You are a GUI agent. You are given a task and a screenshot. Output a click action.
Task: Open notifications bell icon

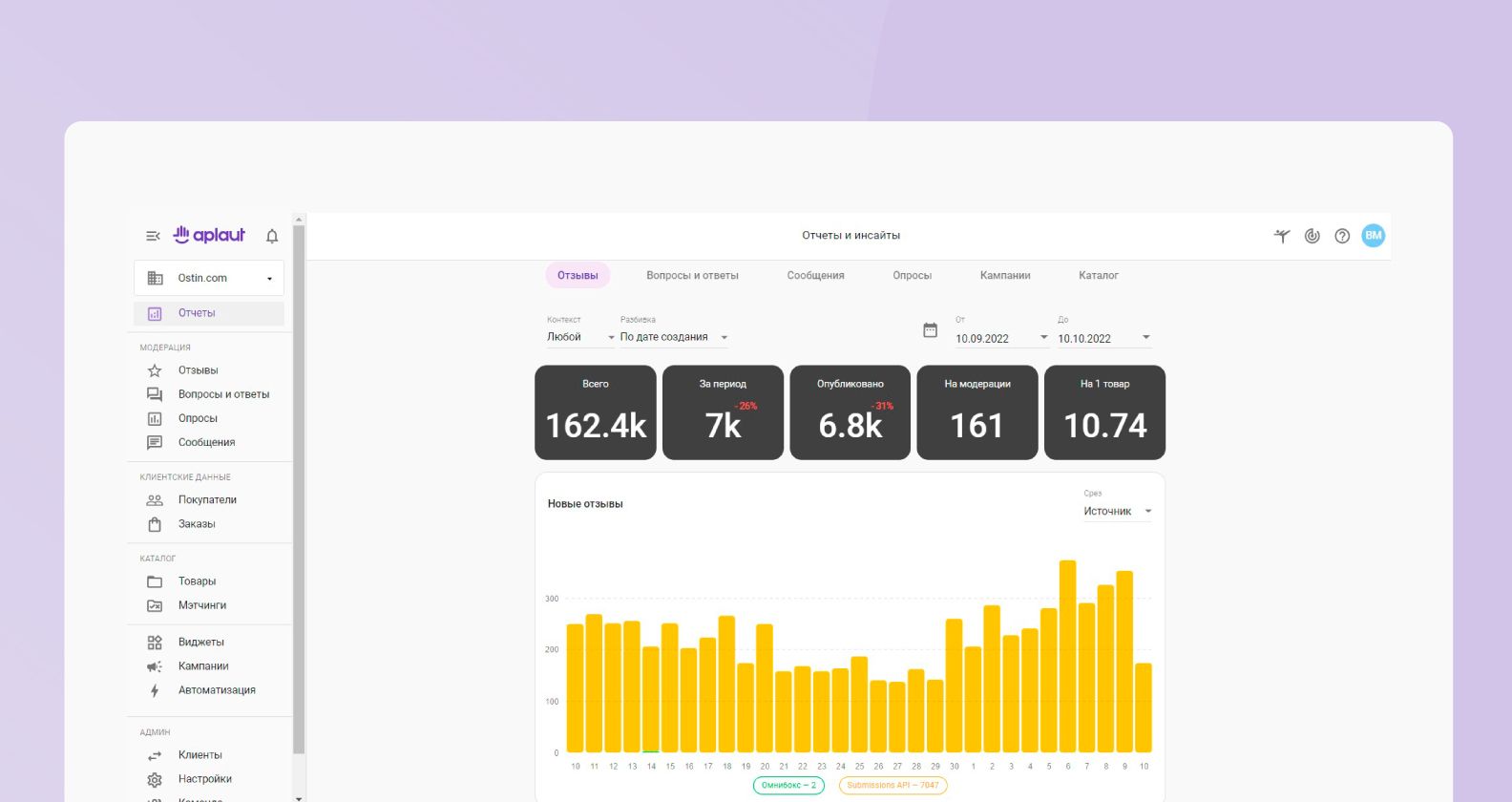pyautogui.click(x=272, y=236)
